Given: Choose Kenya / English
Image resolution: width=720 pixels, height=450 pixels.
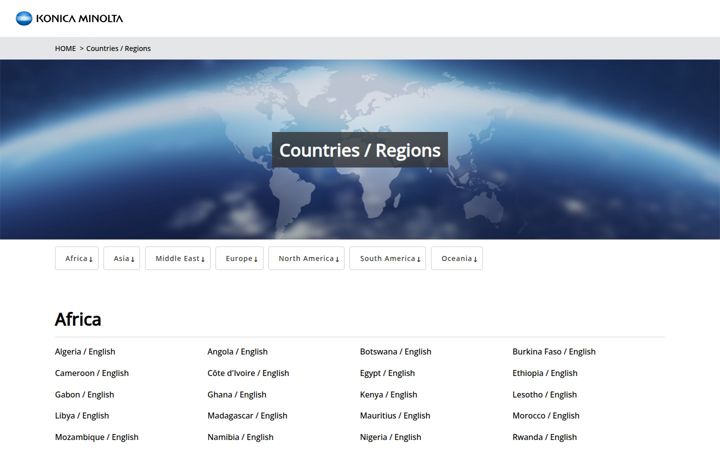Looking at the screenshot, I should 388,395.
